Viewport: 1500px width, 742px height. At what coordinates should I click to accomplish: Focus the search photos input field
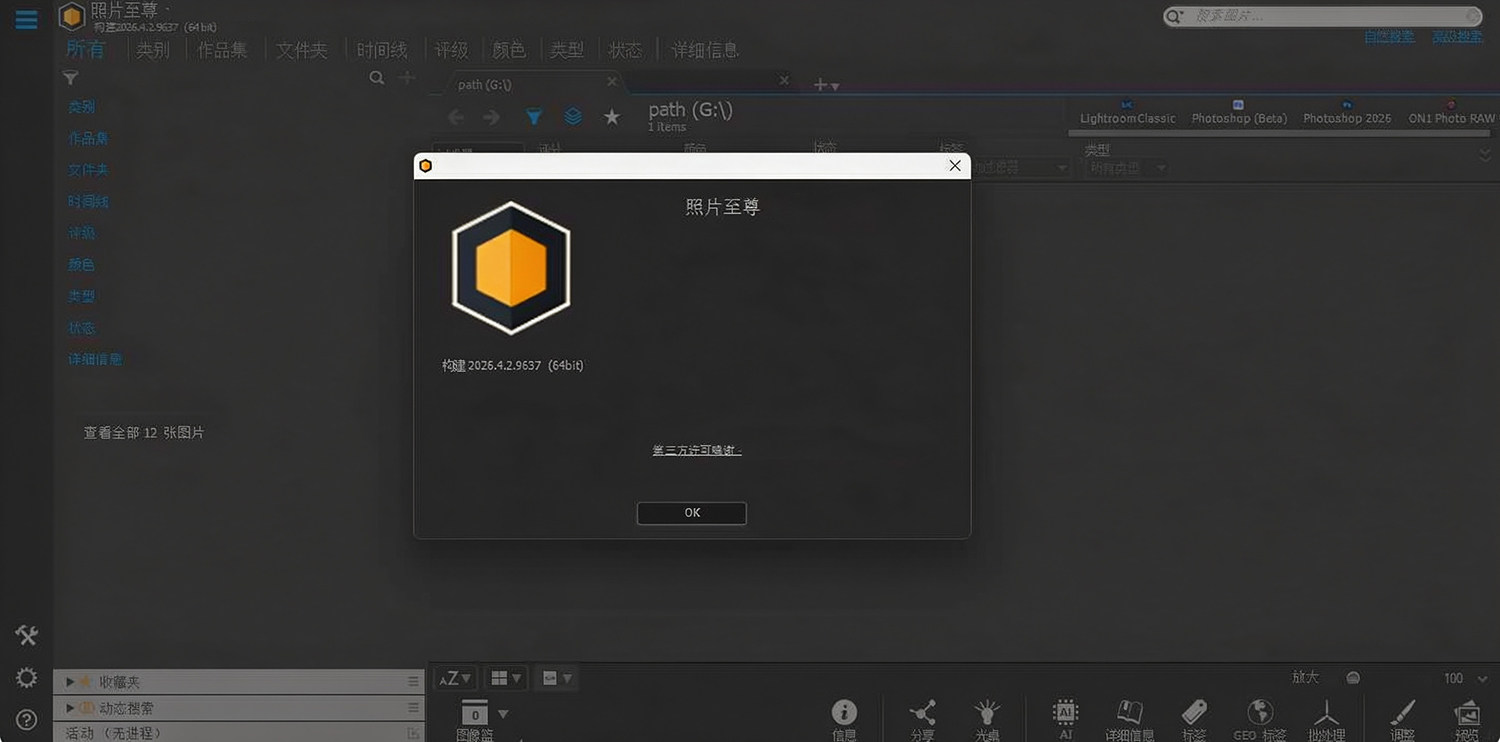click(1322, 16)
